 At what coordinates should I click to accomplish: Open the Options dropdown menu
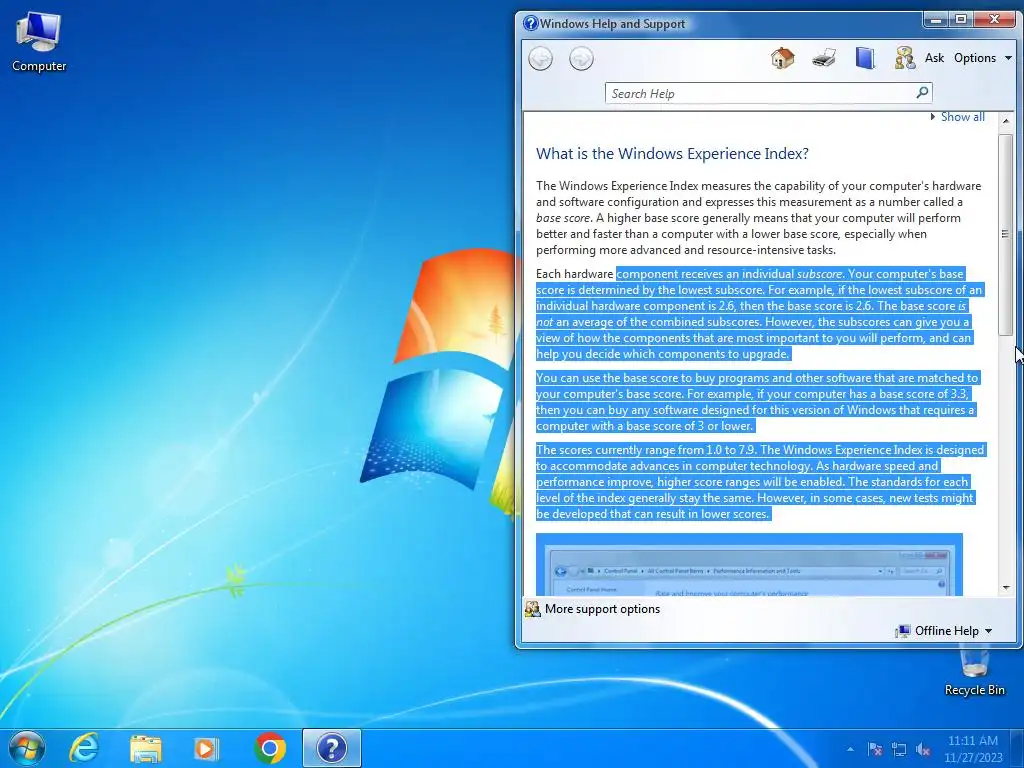983,58
